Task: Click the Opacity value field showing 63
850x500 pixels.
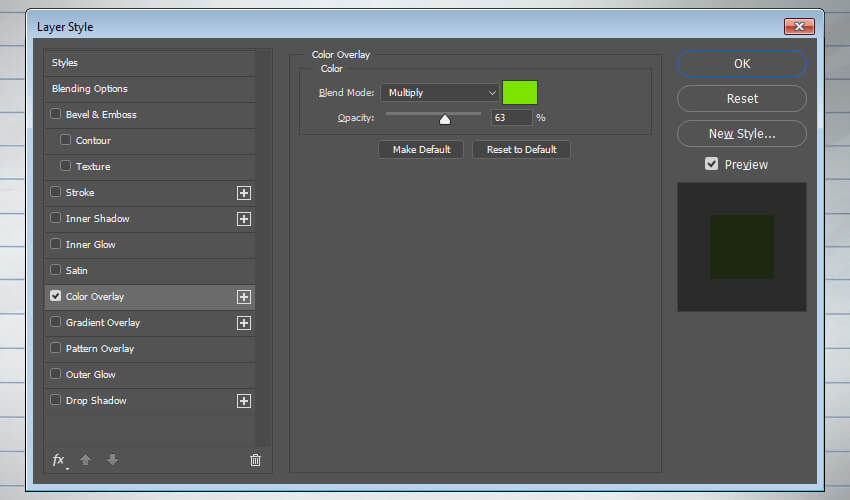Action: (x=511, y=118)
